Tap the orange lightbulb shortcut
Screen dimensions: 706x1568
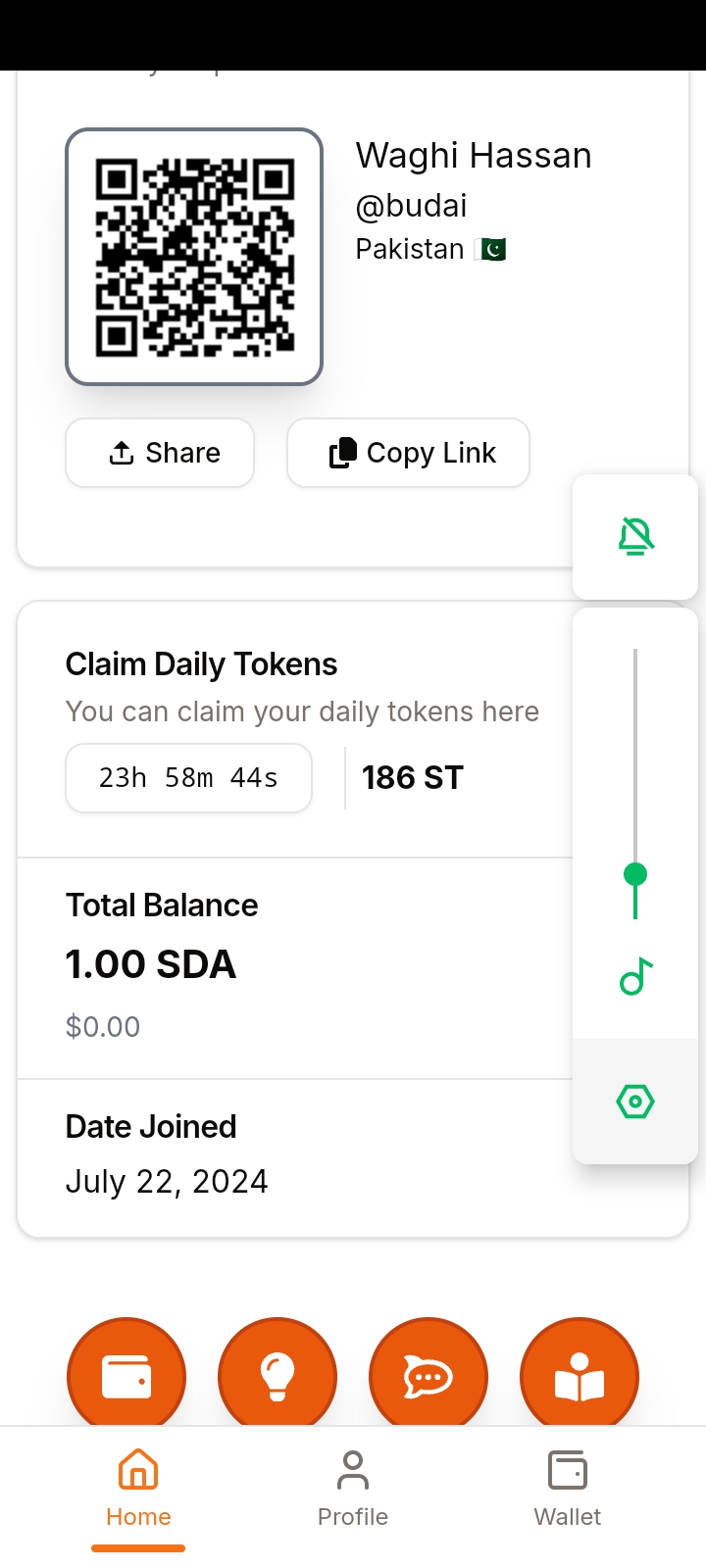(277, 1376)
